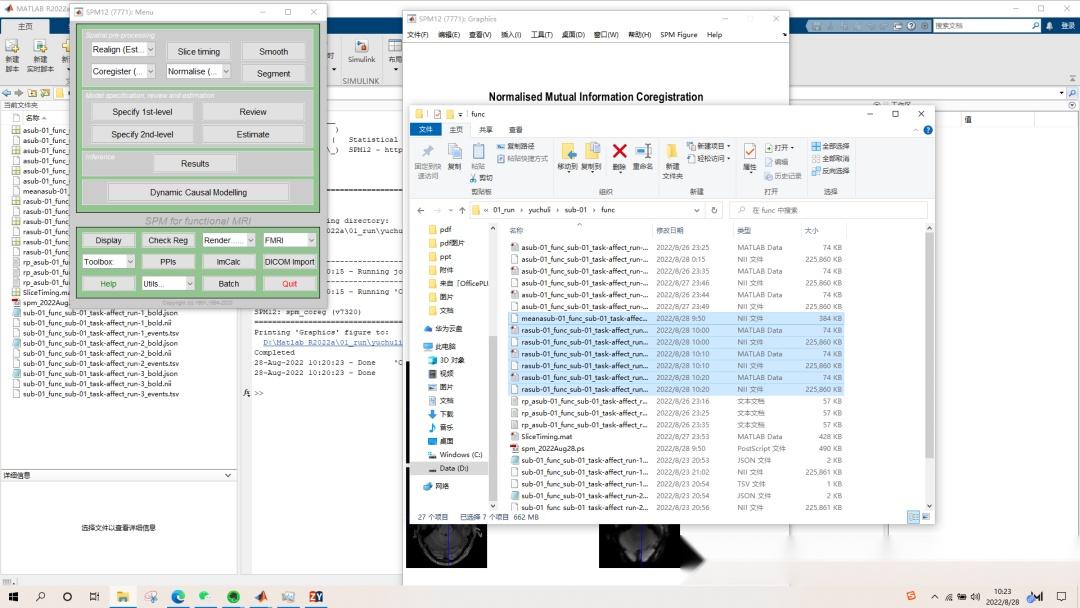Click the Explorer search box for func

point(829,210)
